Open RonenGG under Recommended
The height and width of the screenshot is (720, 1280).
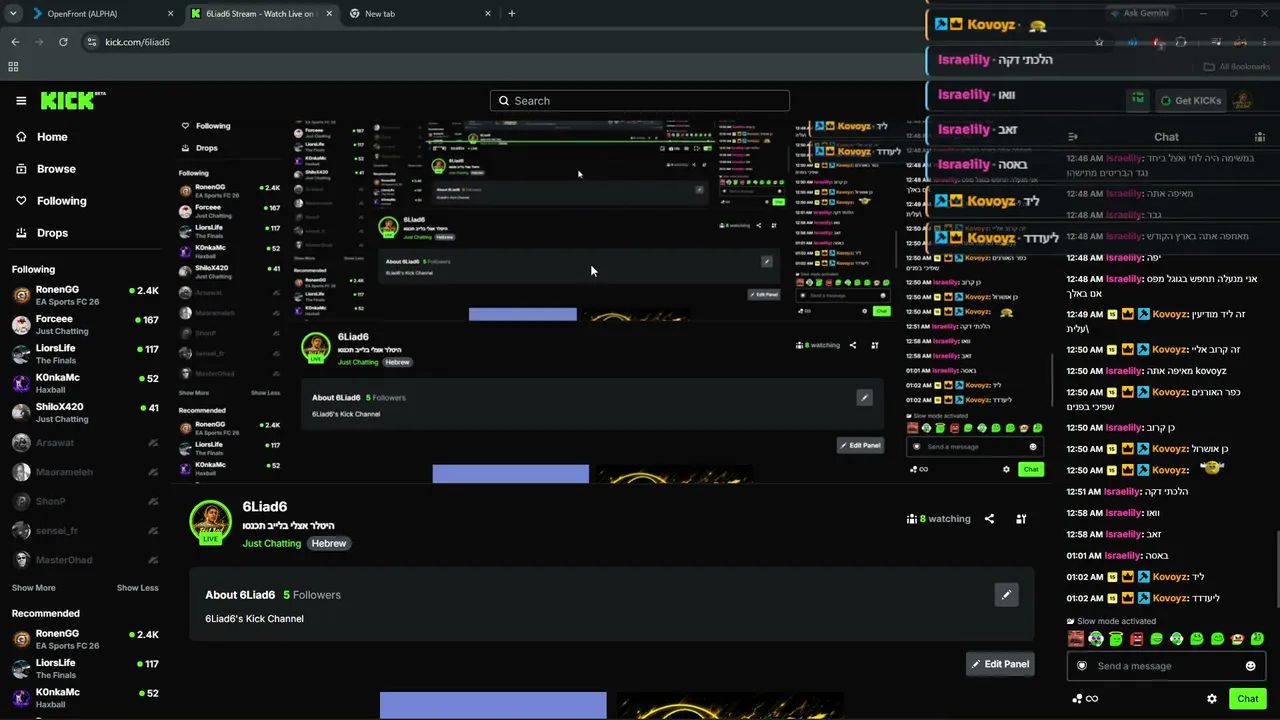[x=85, y=639]
